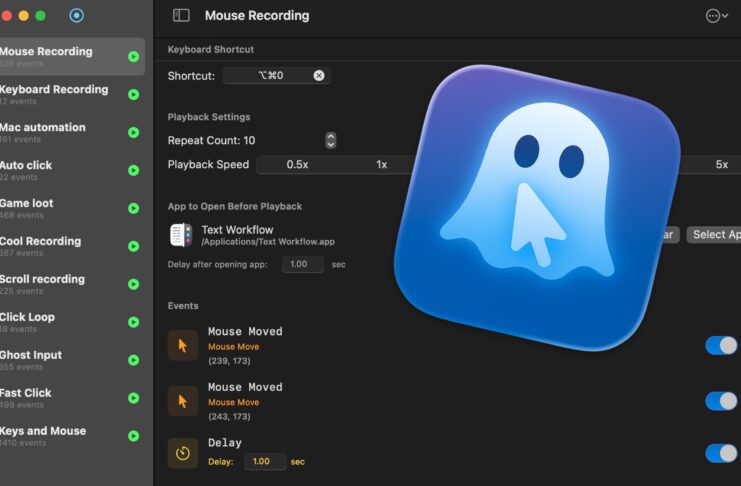This screenshot has height=486, width=741.
Task: Play the Fast Click macro
Action: pyautogui.click(x=134, y=398)
